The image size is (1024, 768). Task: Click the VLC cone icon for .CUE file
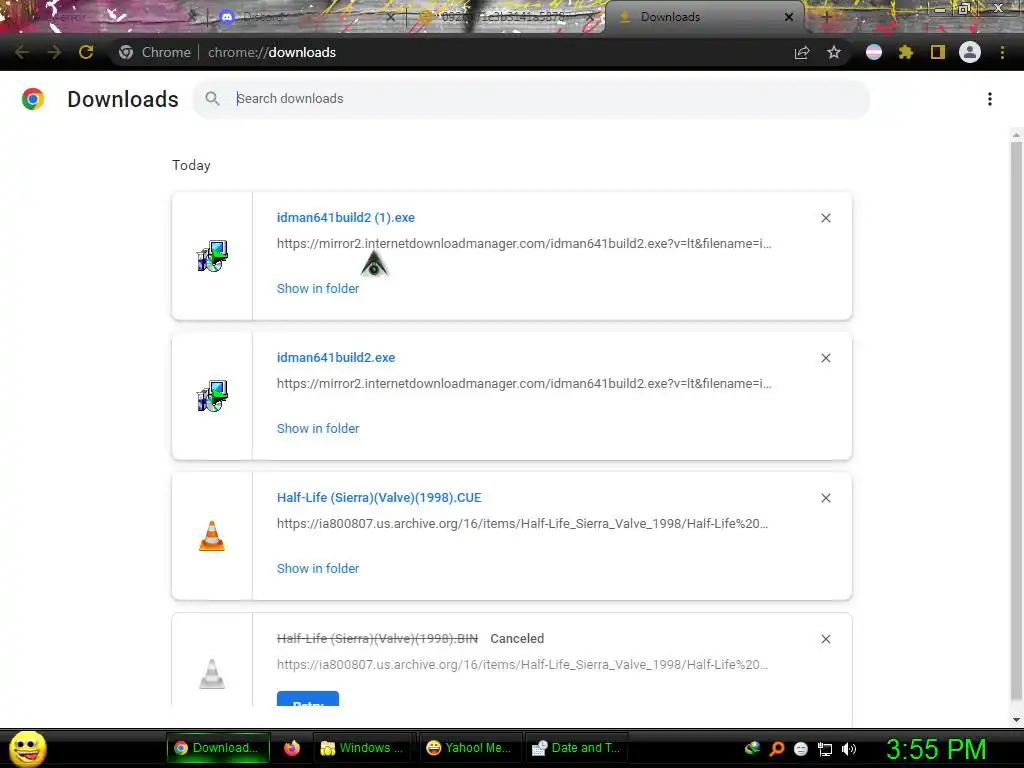click(212, 536)
